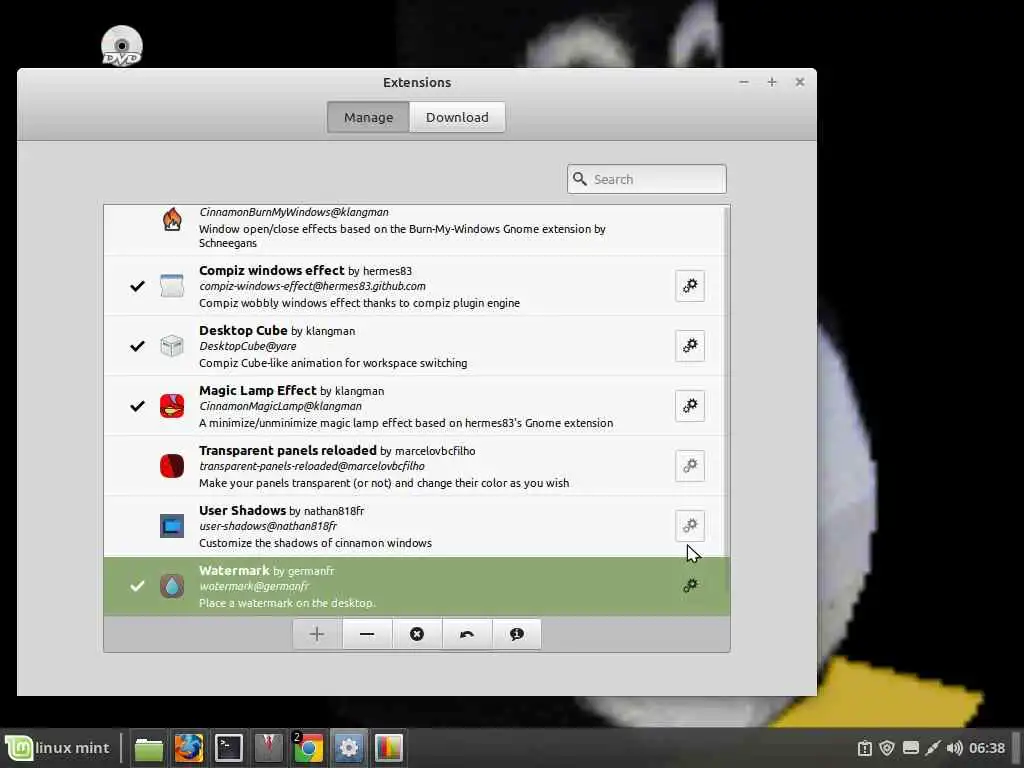Screen dimensions: 1024x768
Task: Open the Linux Mint menu button
Action: pyautogui.click(x=57, y=748)
